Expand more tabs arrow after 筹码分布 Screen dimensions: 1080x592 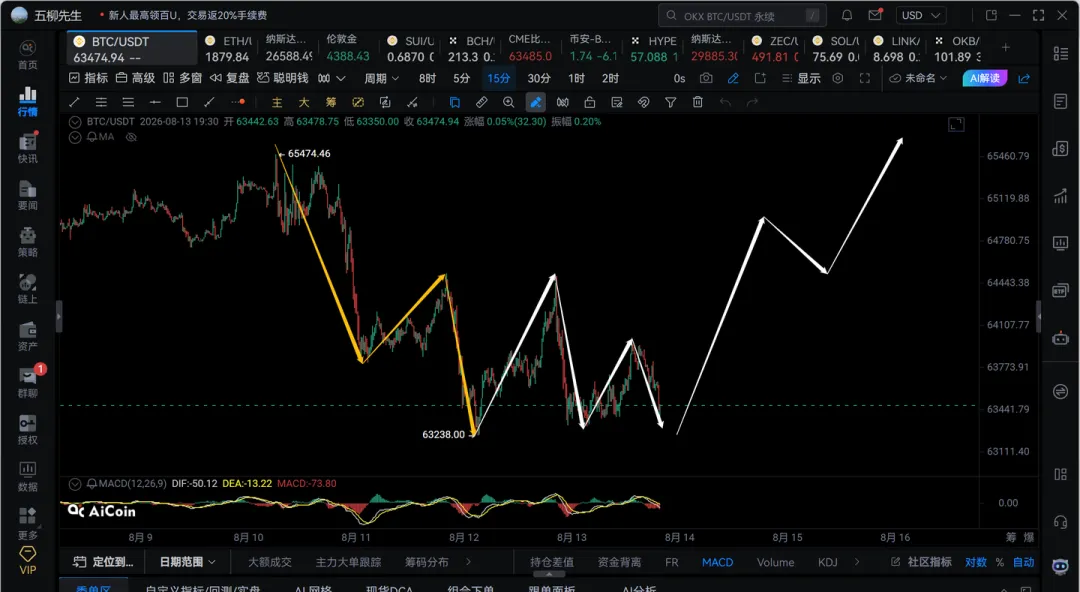point(469,562)
